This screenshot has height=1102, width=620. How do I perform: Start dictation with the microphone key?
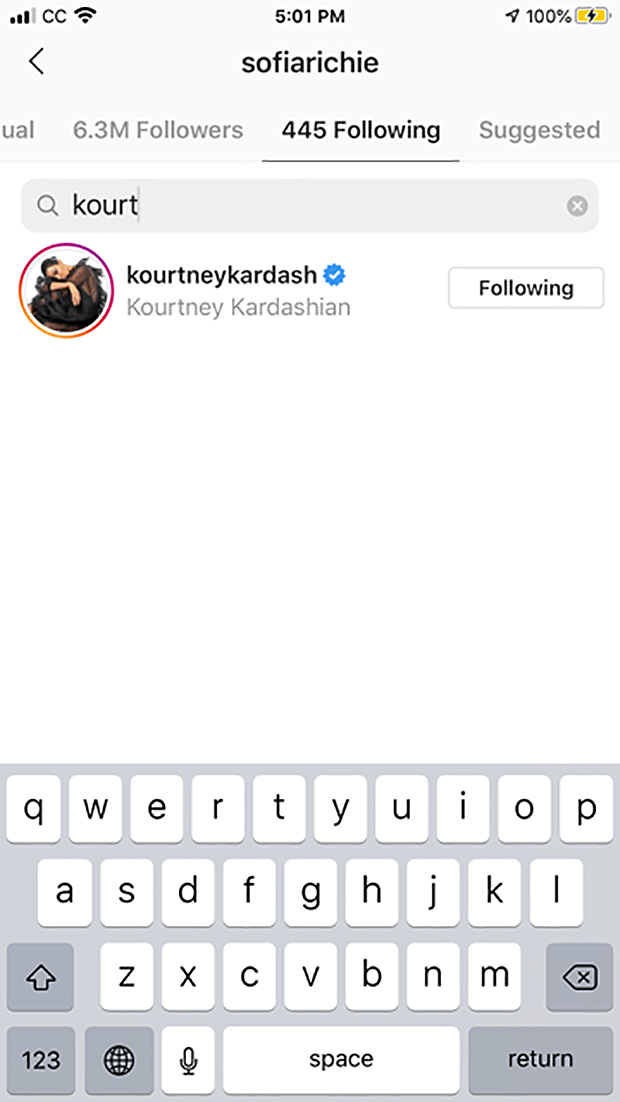[188, 1060]
